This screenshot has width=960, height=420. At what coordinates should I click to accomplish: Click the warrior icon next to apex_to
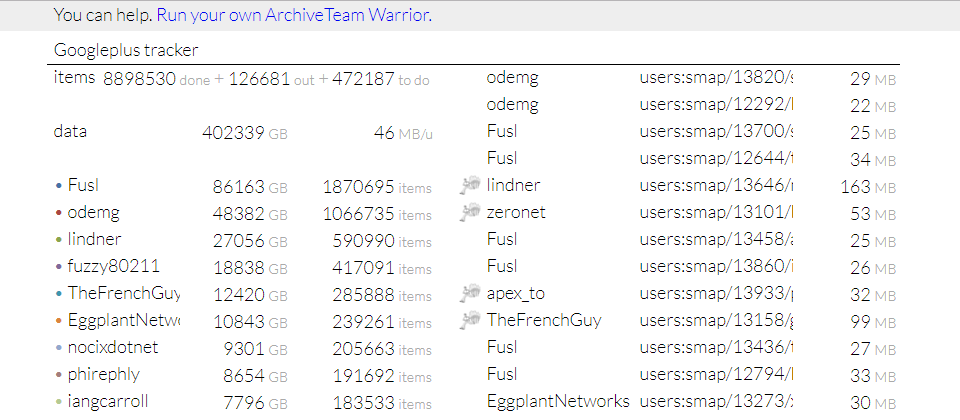pos(470,293)
